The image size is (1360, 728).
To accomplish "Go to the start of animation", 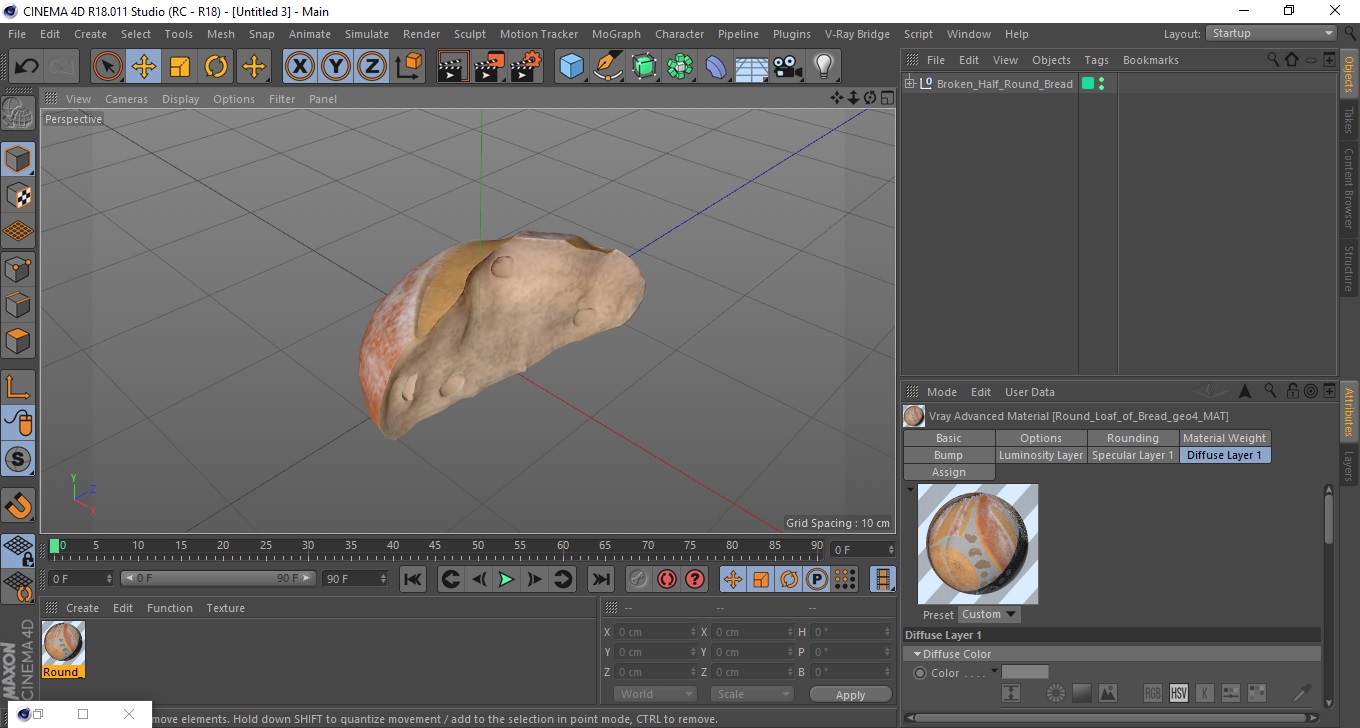I will tap(413, 579).
